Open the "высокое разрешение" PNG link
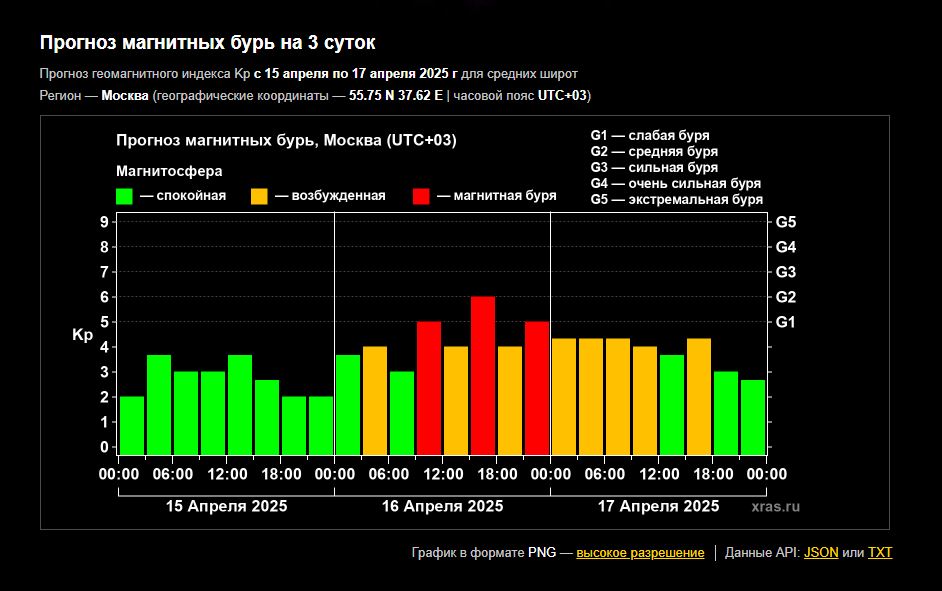 640,553
